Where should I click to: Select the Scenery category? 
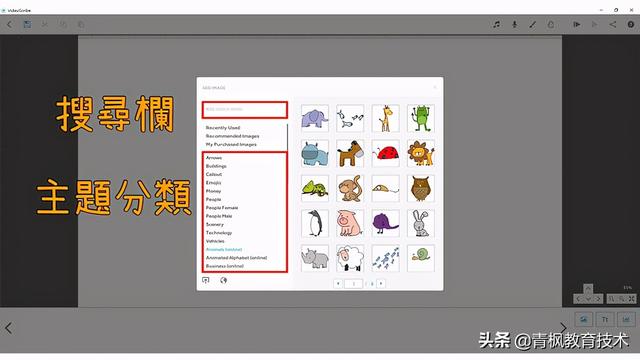(x=215, y=224)
